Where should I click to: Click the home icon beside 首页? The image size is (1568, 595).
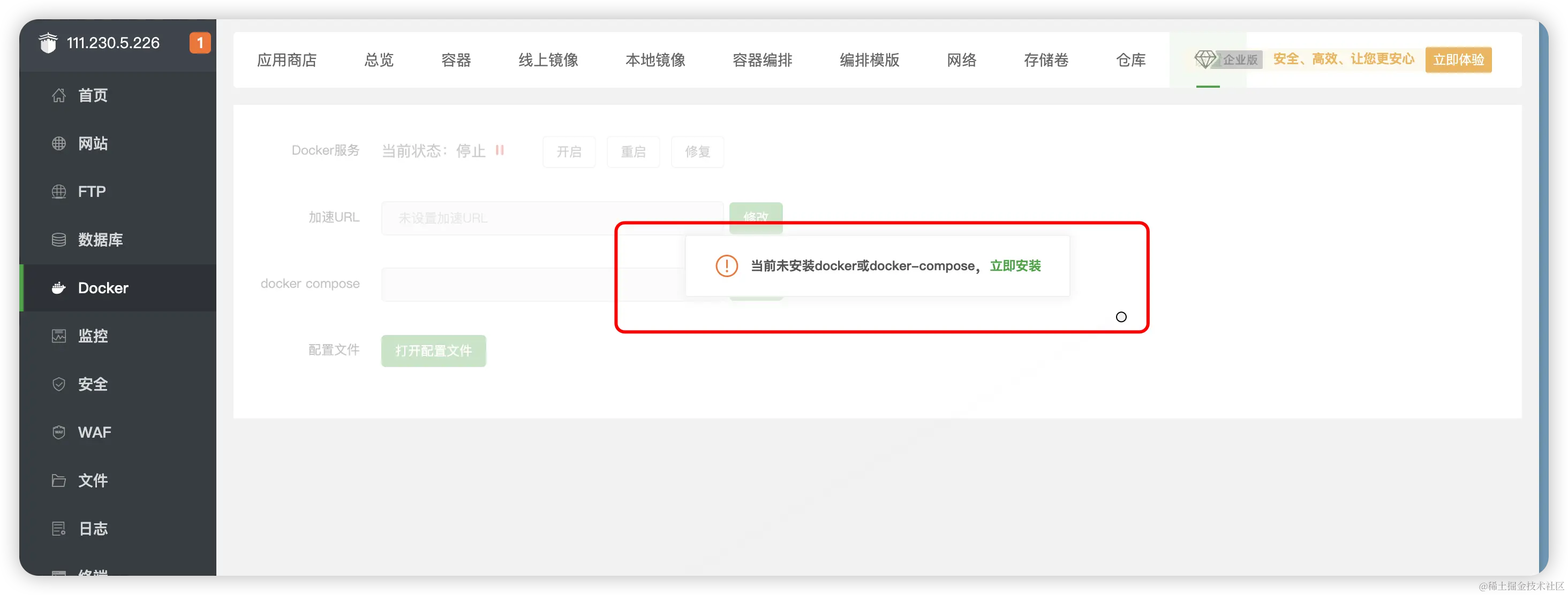pos(58,96)
